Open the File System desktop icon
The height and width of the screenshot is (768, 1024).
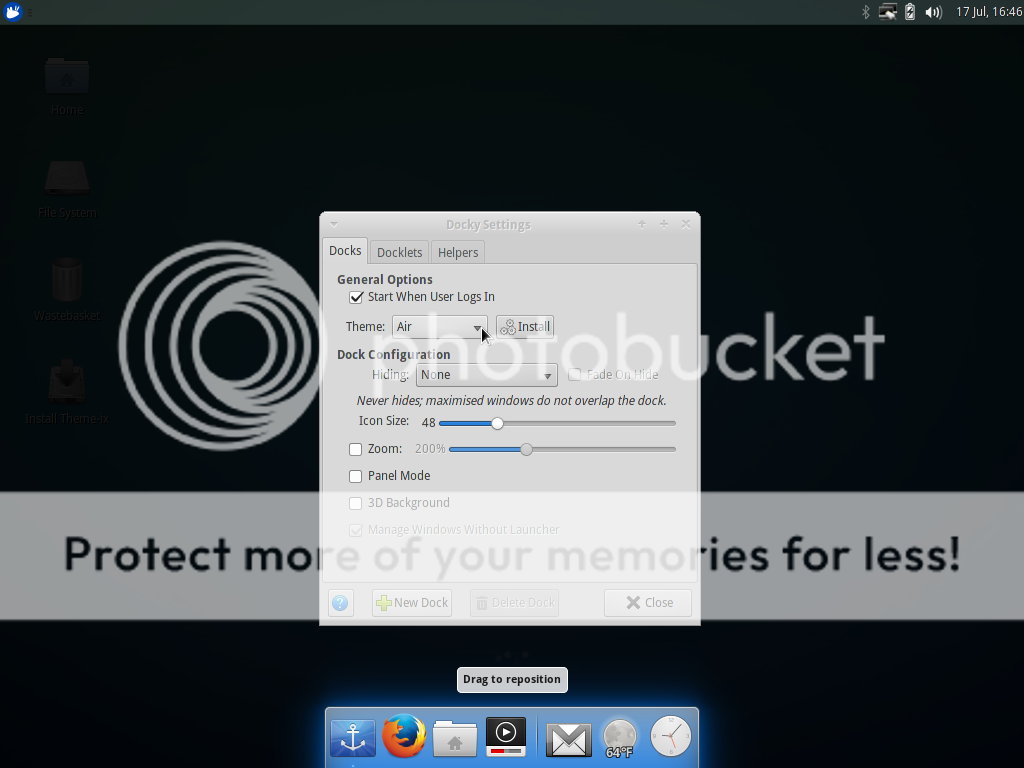point(67,190)
